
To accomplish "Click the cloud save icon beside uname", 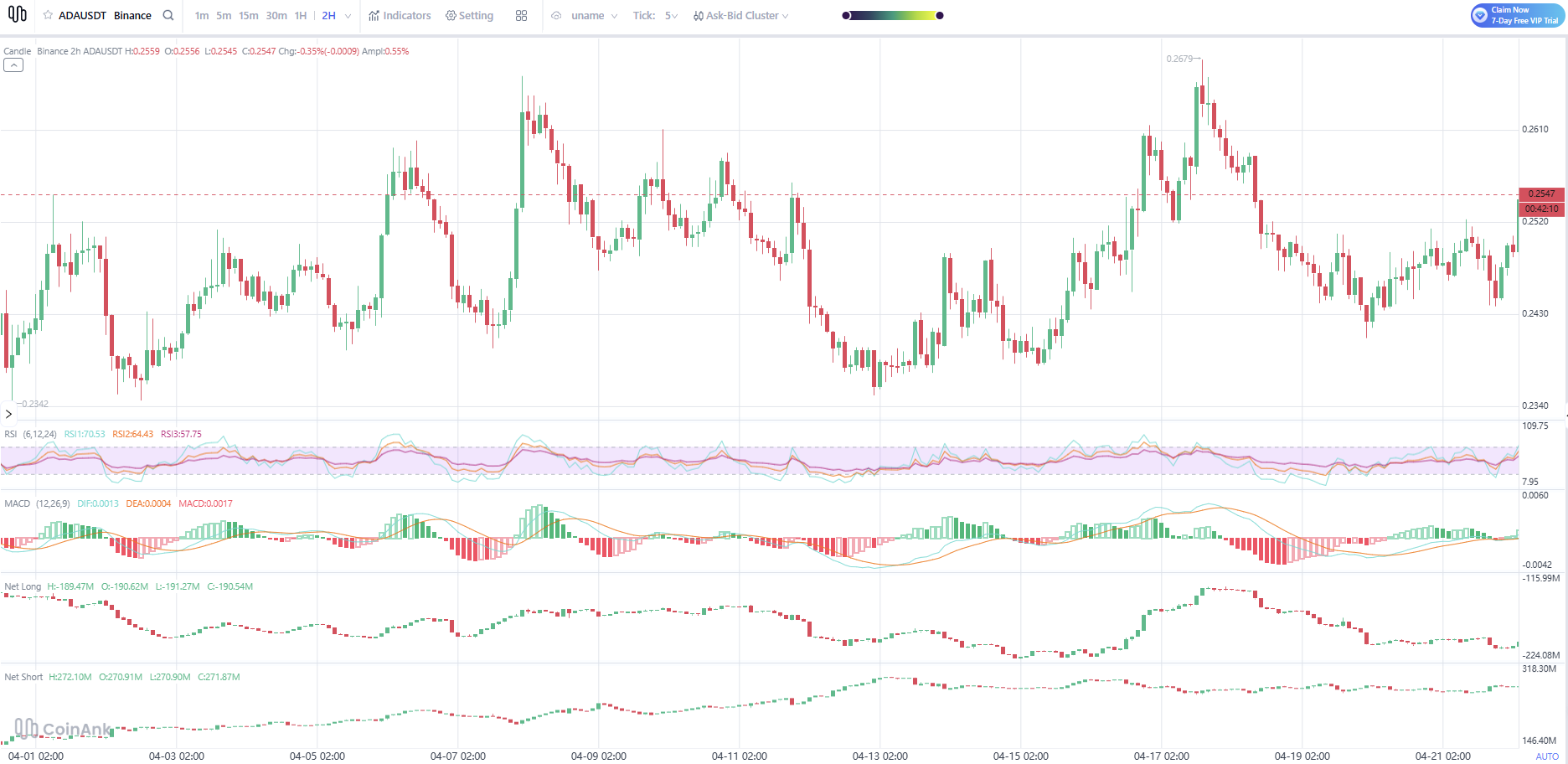I will click(556, 15).
